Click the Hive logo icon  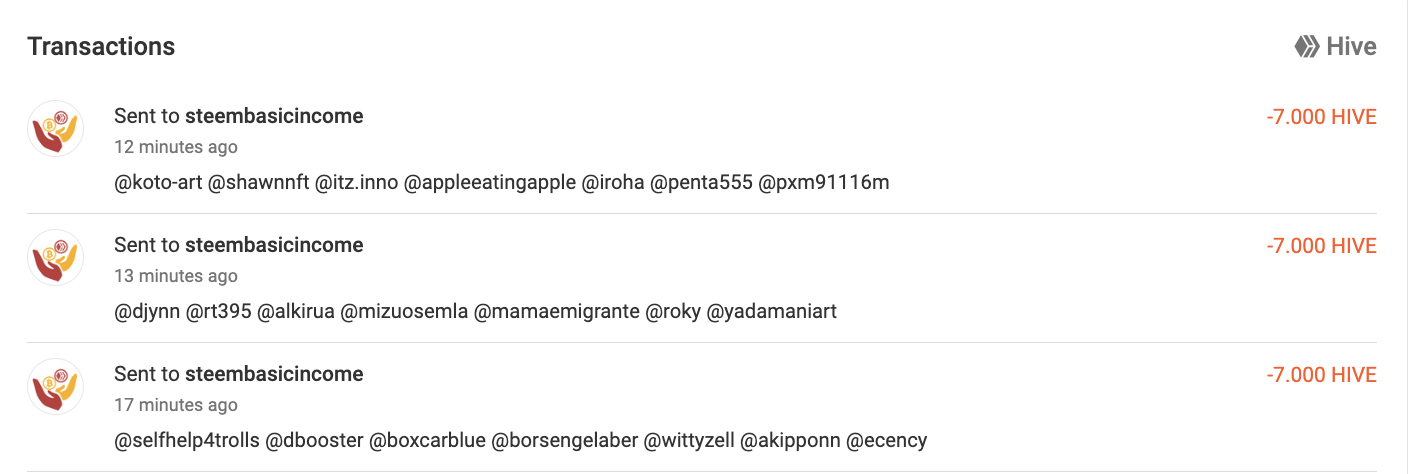tap(1307, 46)
